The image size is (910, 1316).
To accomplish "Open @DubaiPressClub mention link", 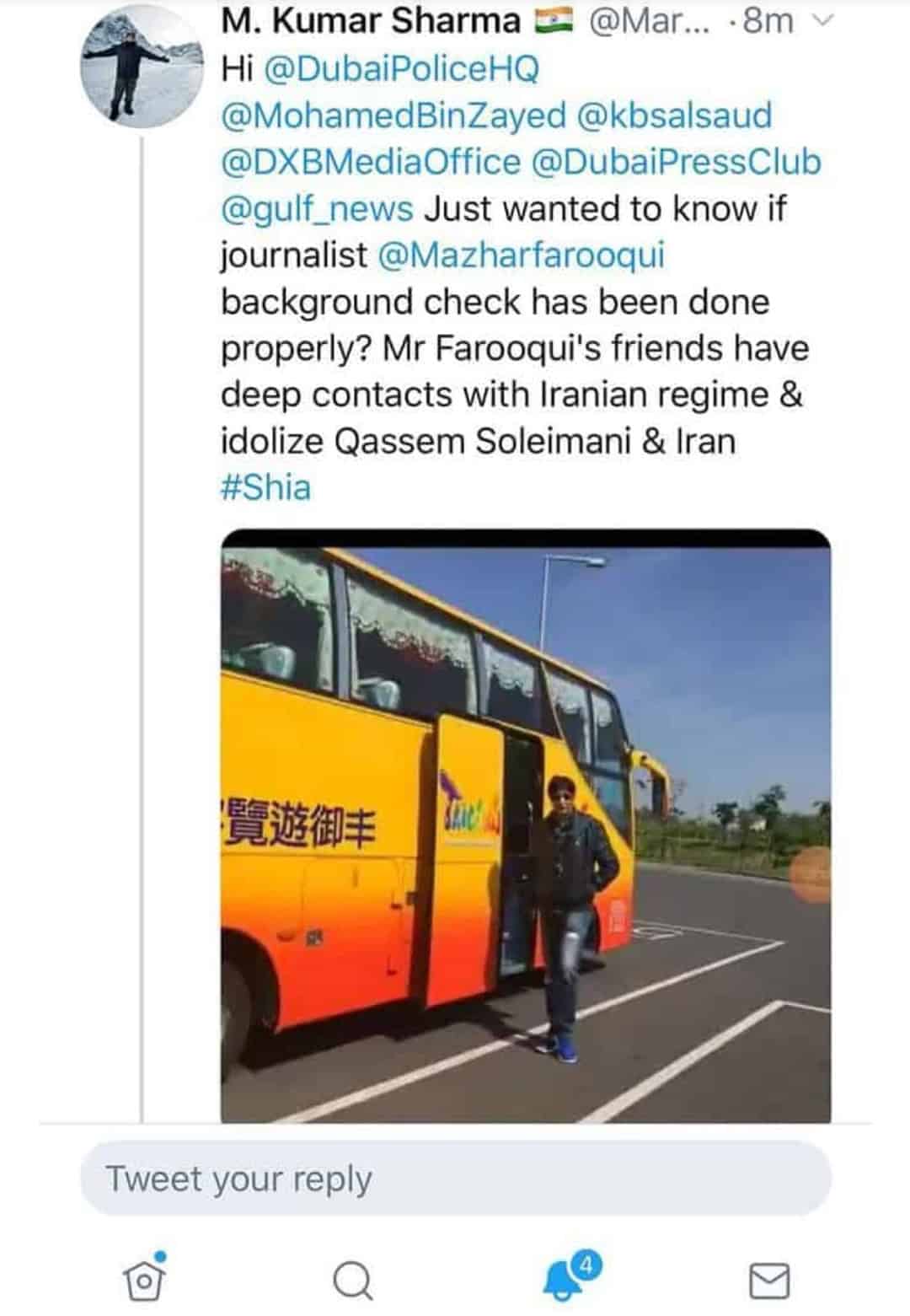I will pyautogui.click(x=676, y=162).
